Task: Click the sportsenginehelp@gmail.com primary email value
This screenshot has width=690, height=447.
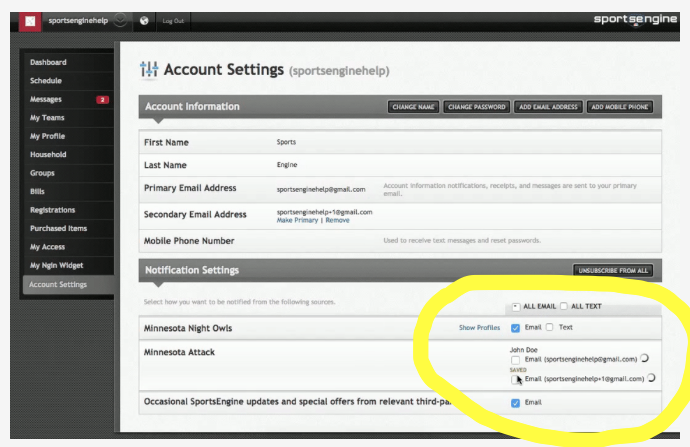Action: (321, 189)
